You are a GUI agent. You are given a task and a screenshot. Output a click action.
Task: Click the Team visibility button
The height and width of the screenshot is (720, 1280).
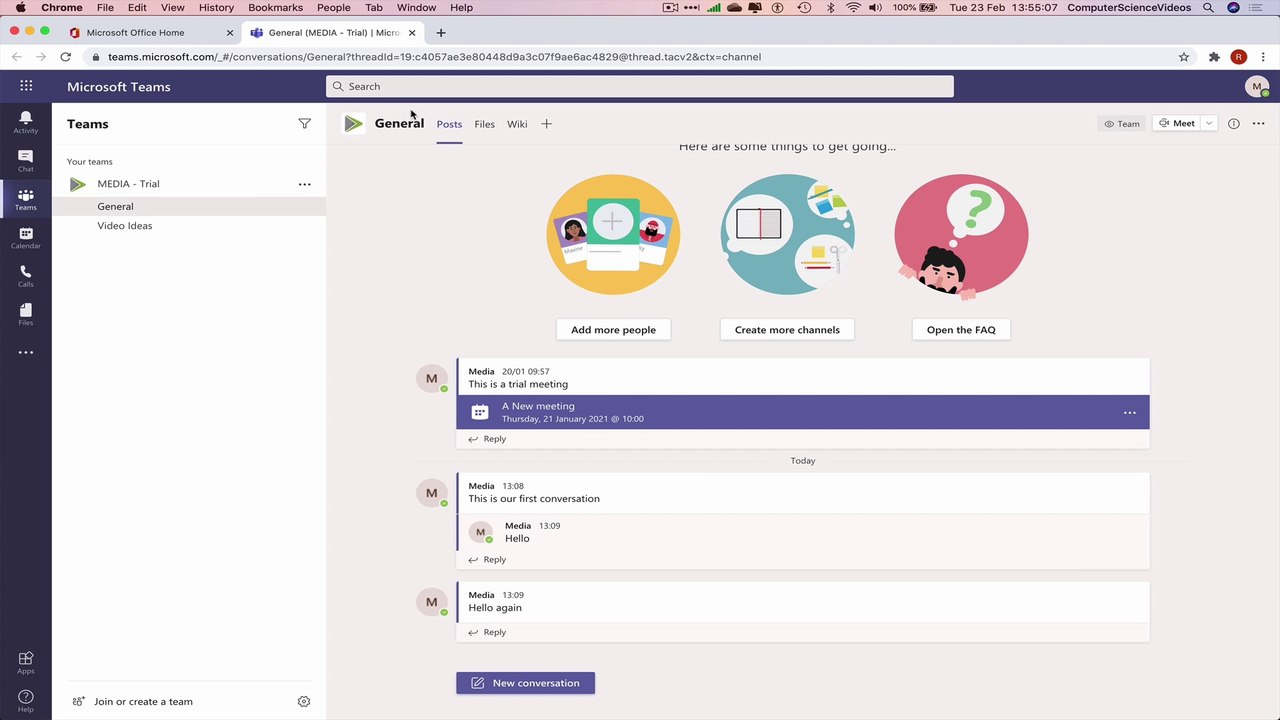click(x=1121, y=124)
